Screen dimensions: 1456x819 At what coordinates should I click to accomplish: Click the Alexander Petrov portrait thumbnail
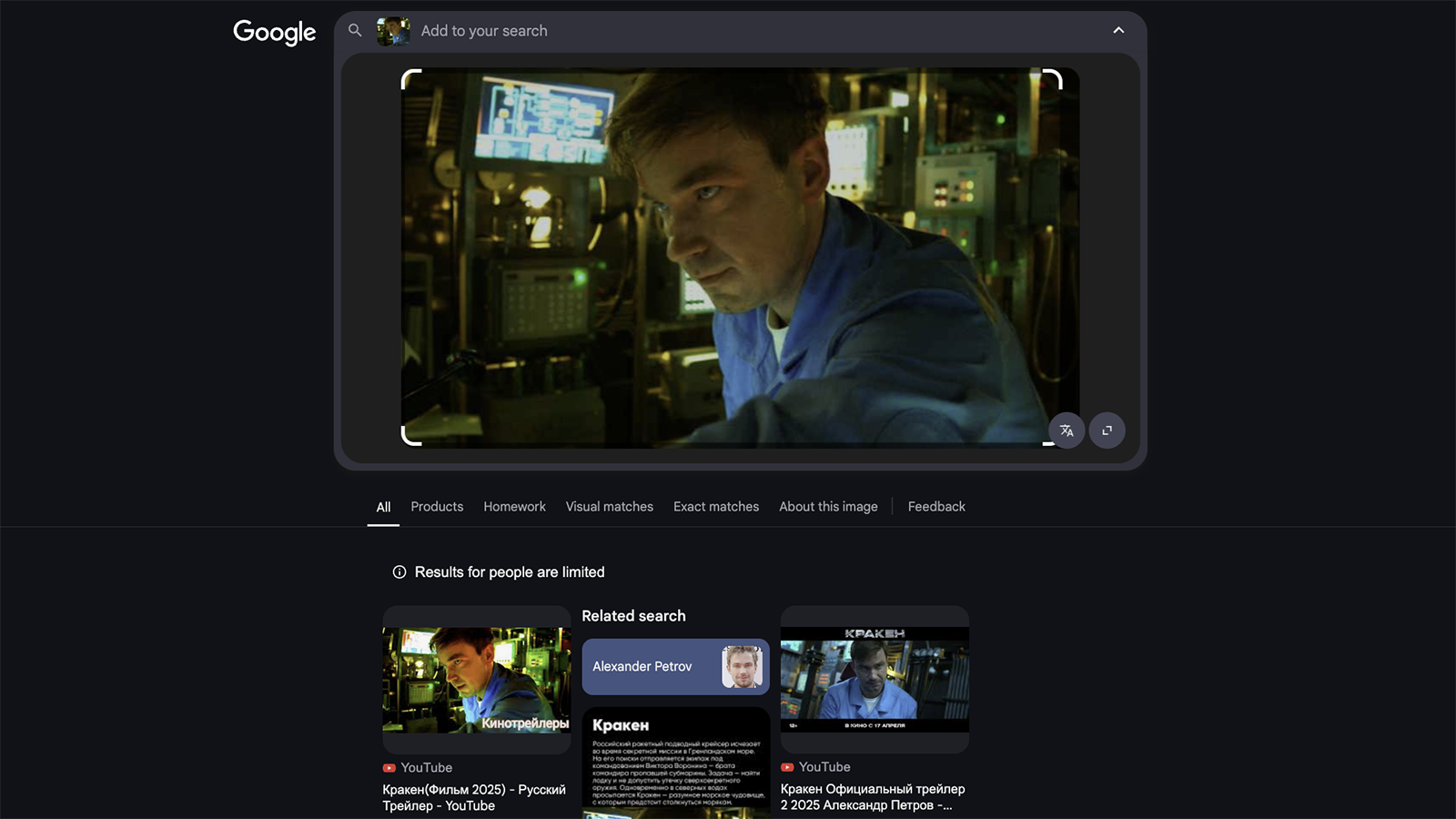[x=742, y=667]
